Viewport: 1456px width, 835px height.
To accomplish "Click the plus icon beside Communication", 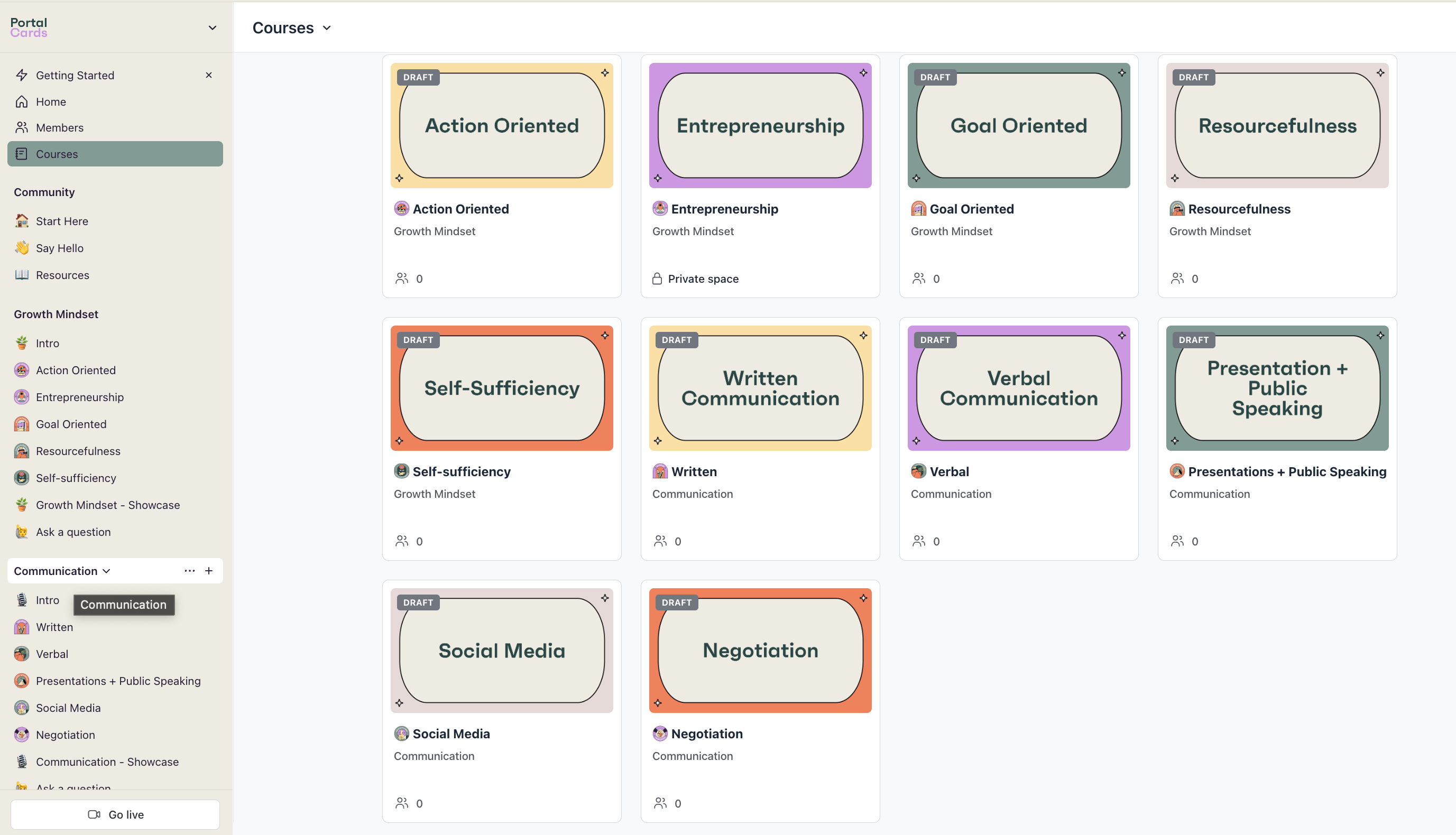I will click(x=209, y=571).
